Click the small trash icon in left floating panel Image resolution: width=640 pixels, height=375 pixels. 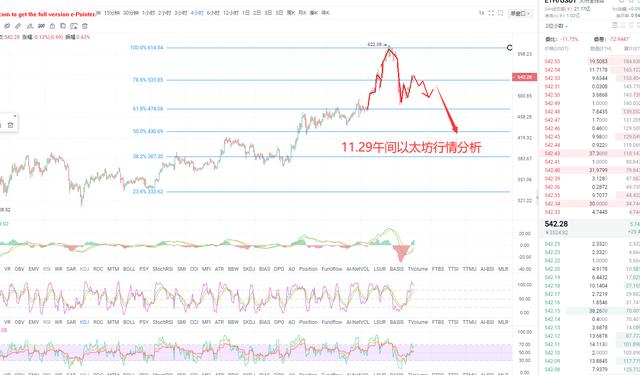tap(11, 125)
